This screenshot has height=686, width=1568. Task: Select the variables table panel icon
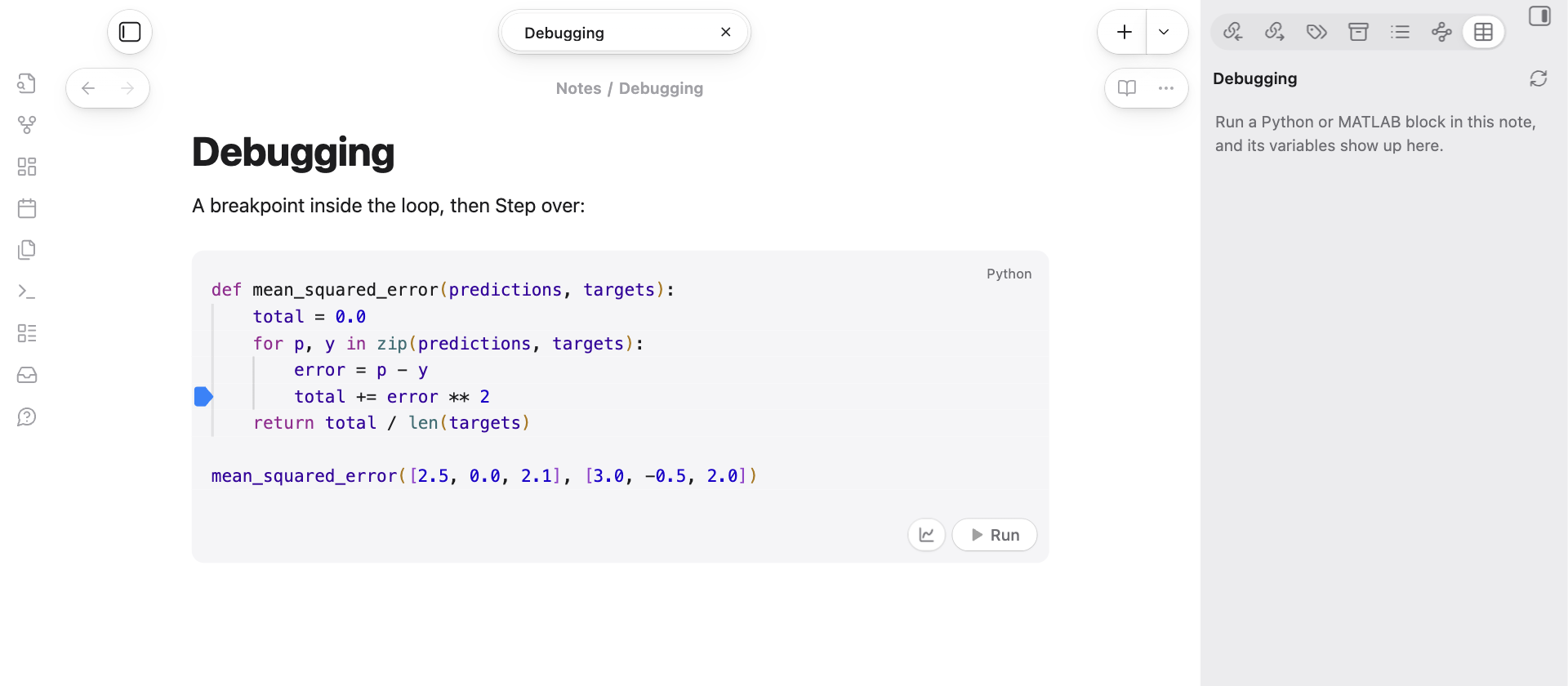click(x=1483, y=32)
